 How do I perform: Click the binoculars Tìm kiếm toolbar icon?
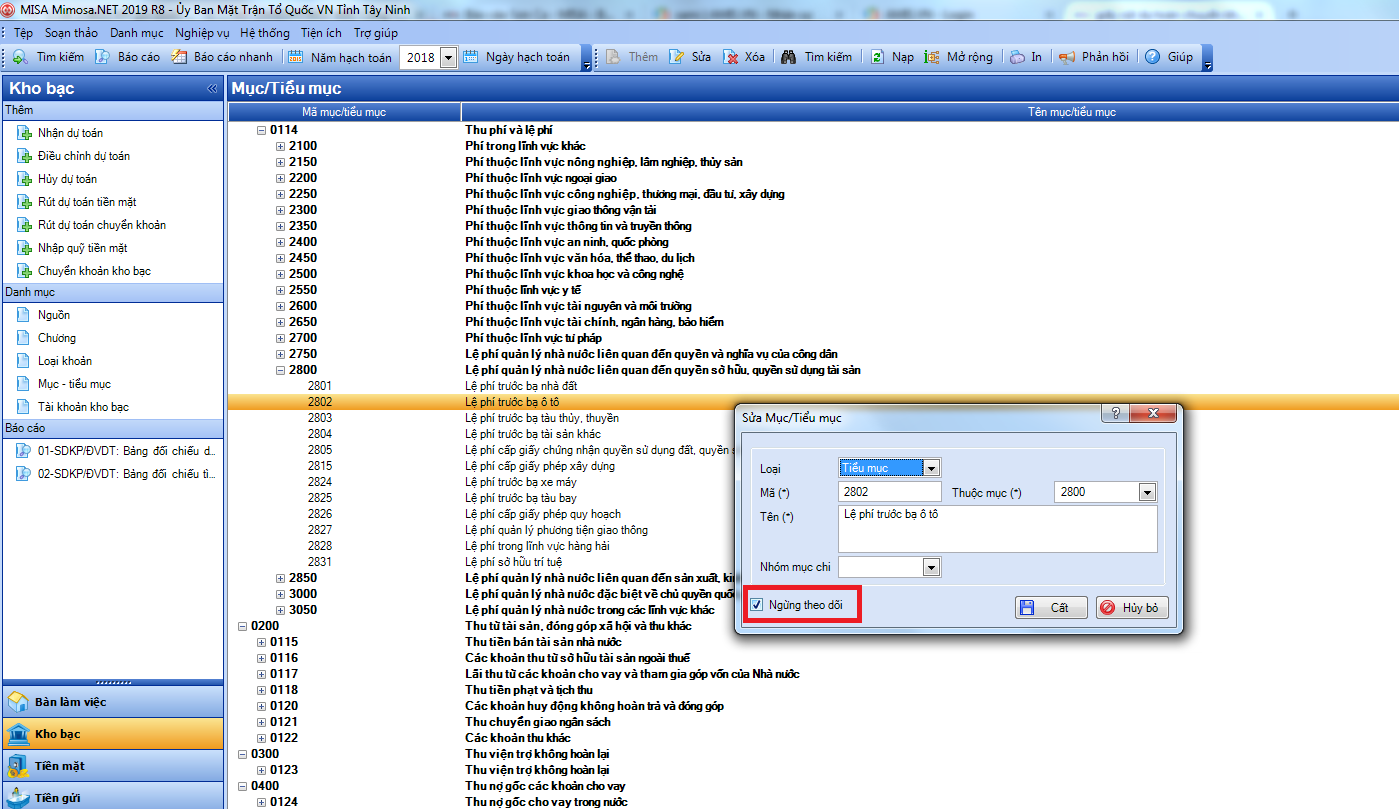coord(789,57)
